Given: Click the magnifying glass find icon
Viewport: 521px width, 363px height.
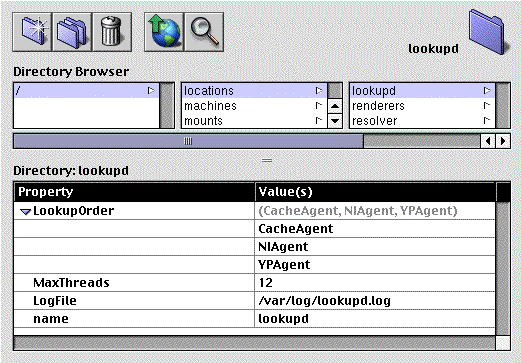Looking at the screenshot, I should click(204, 32).
